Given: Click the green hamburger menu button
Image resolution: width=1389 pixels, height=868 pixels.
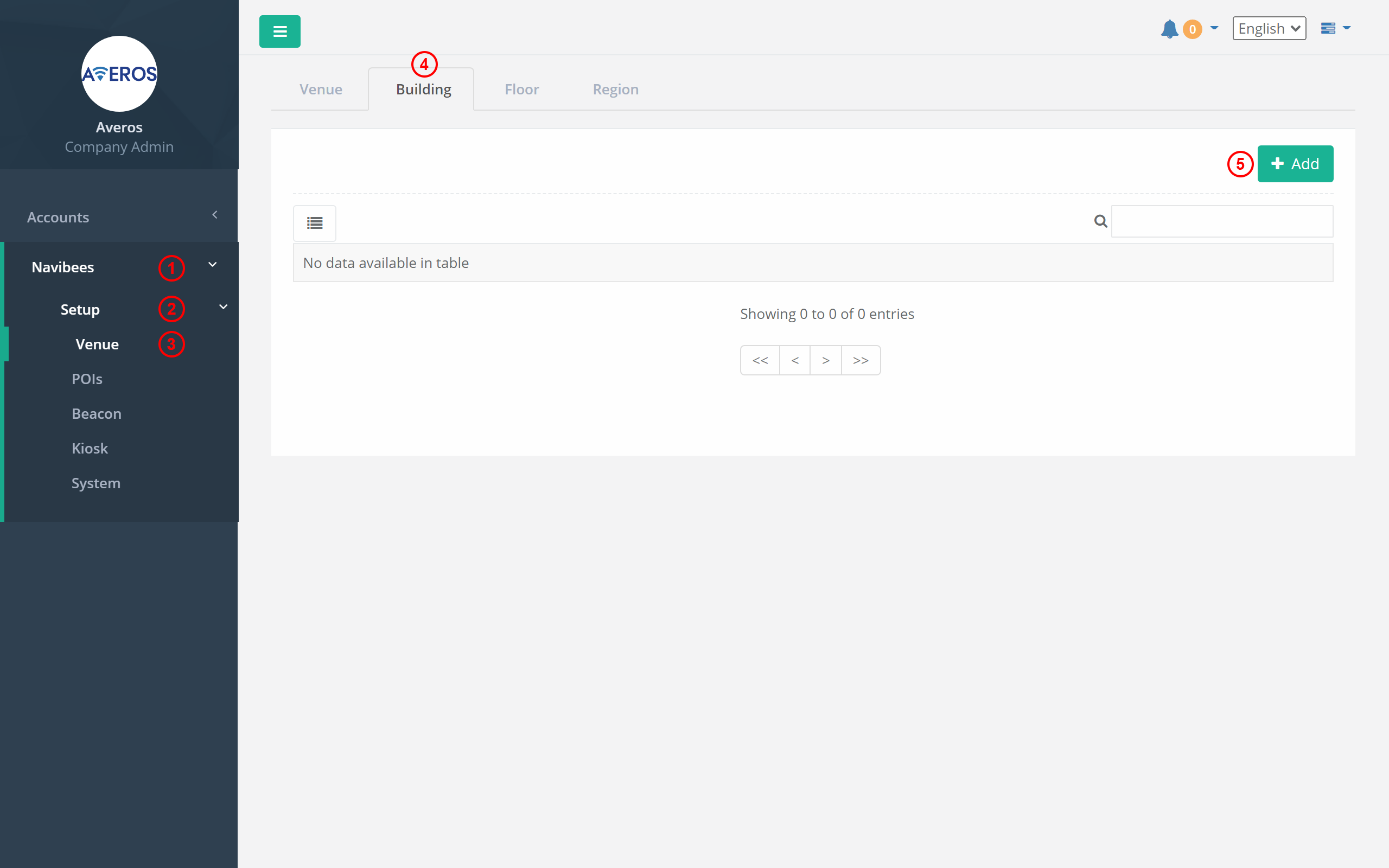Looking at the screenshot, I should click(279, 31).
